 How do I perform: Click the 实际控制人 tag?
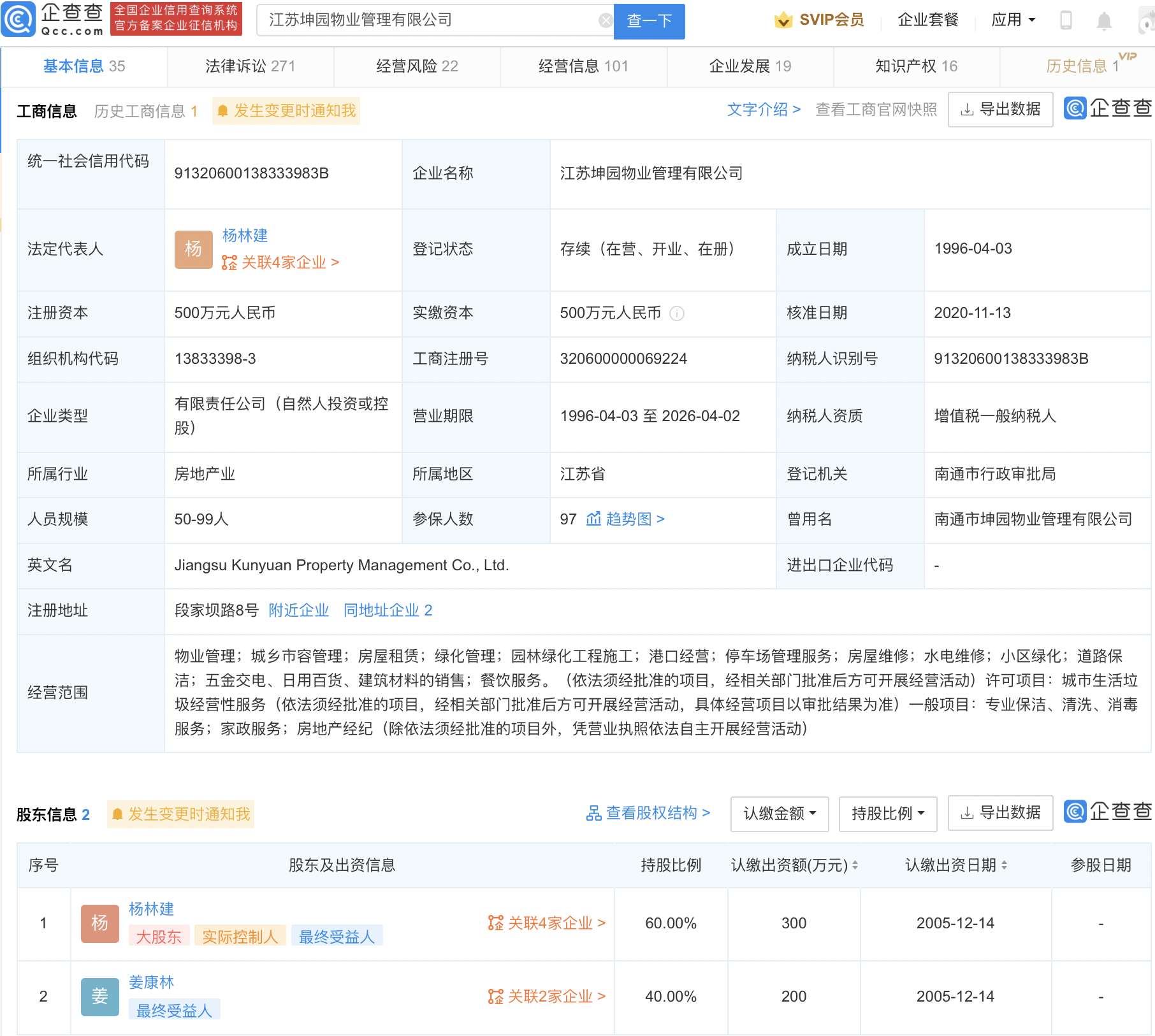[x=240, y=937]
